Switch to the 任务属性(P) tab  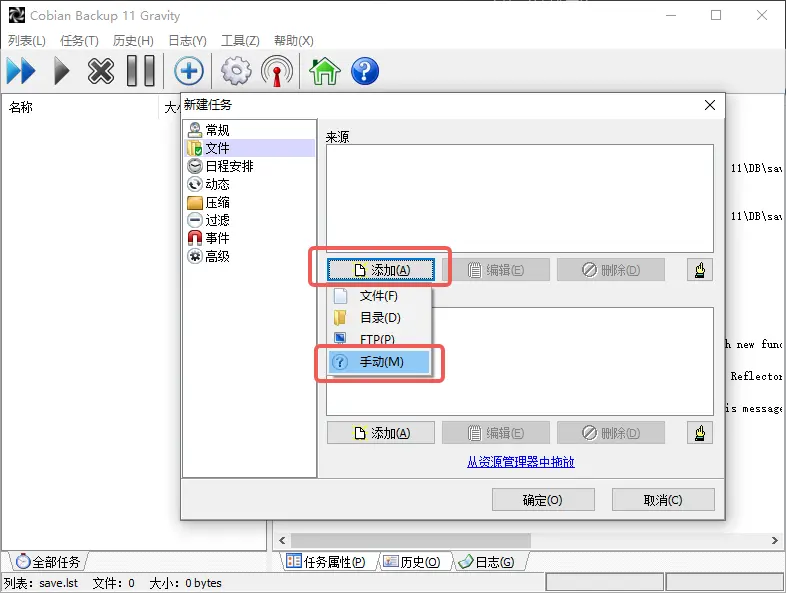326,562
